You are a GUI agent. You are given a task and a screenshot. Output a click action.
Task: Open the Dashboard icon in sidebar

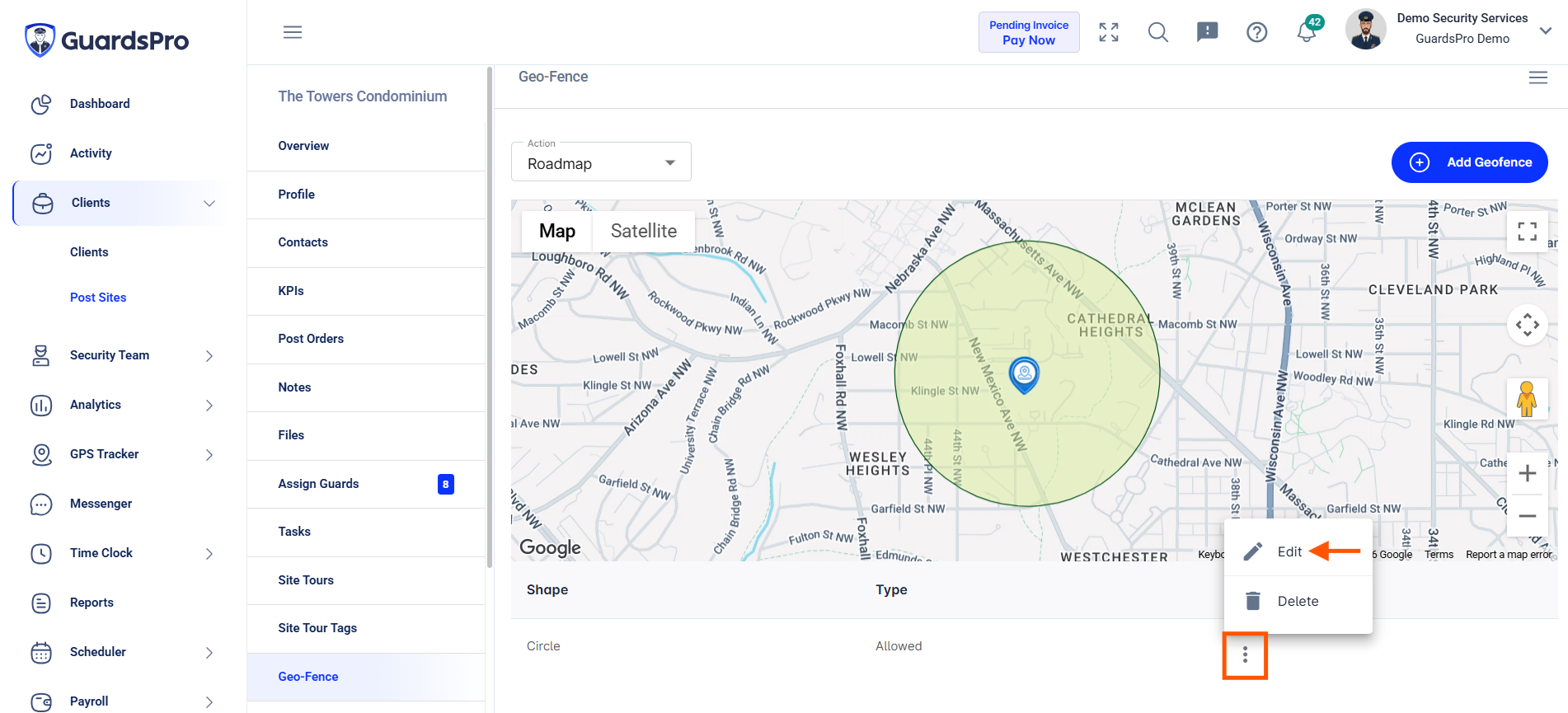click(41, 104)
